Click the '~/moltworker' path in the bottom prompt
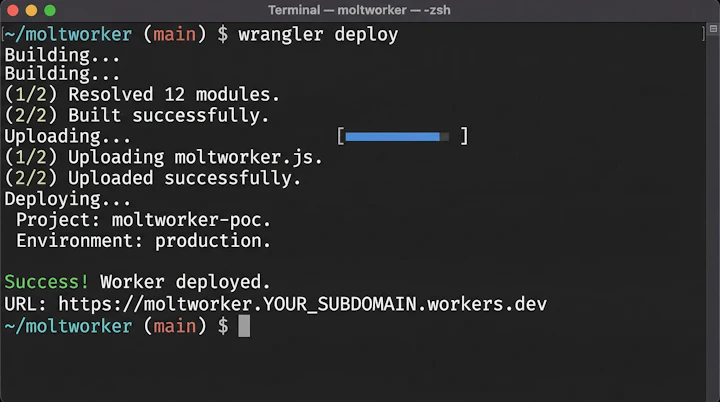Screen dimensions: 720x402 pos(68,326)
